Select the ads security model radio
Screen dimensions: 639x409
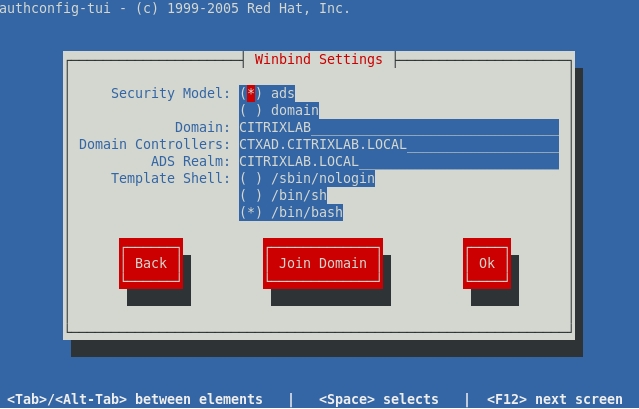pos(267,93)
